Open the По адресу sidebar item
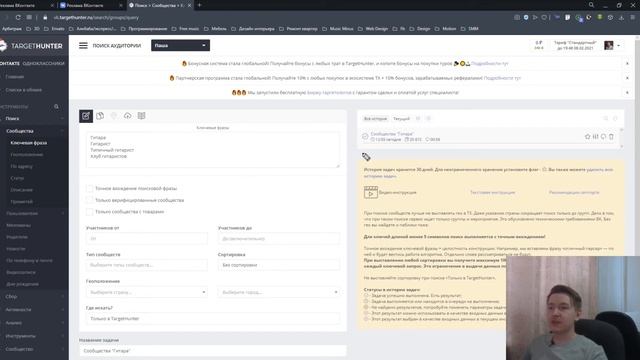Image resolution: width=640 pixels, height=360 pixels. pos(21,167)
